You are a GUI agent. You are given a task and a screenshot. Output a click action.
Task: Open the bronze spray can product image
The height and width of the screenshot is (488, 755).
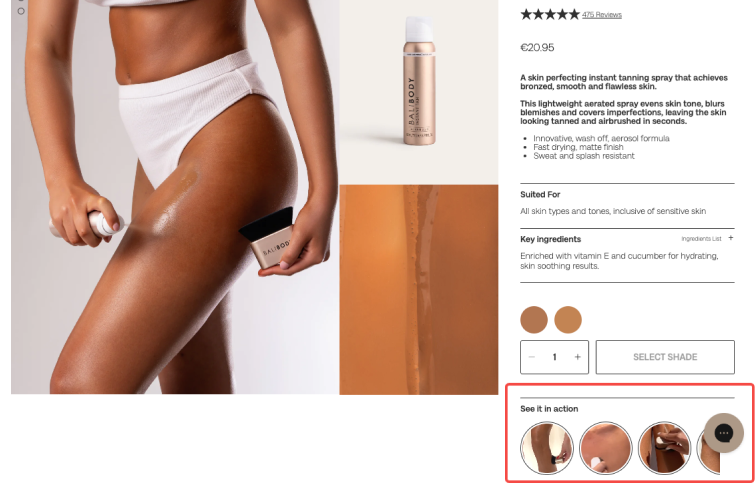(419, 92)
